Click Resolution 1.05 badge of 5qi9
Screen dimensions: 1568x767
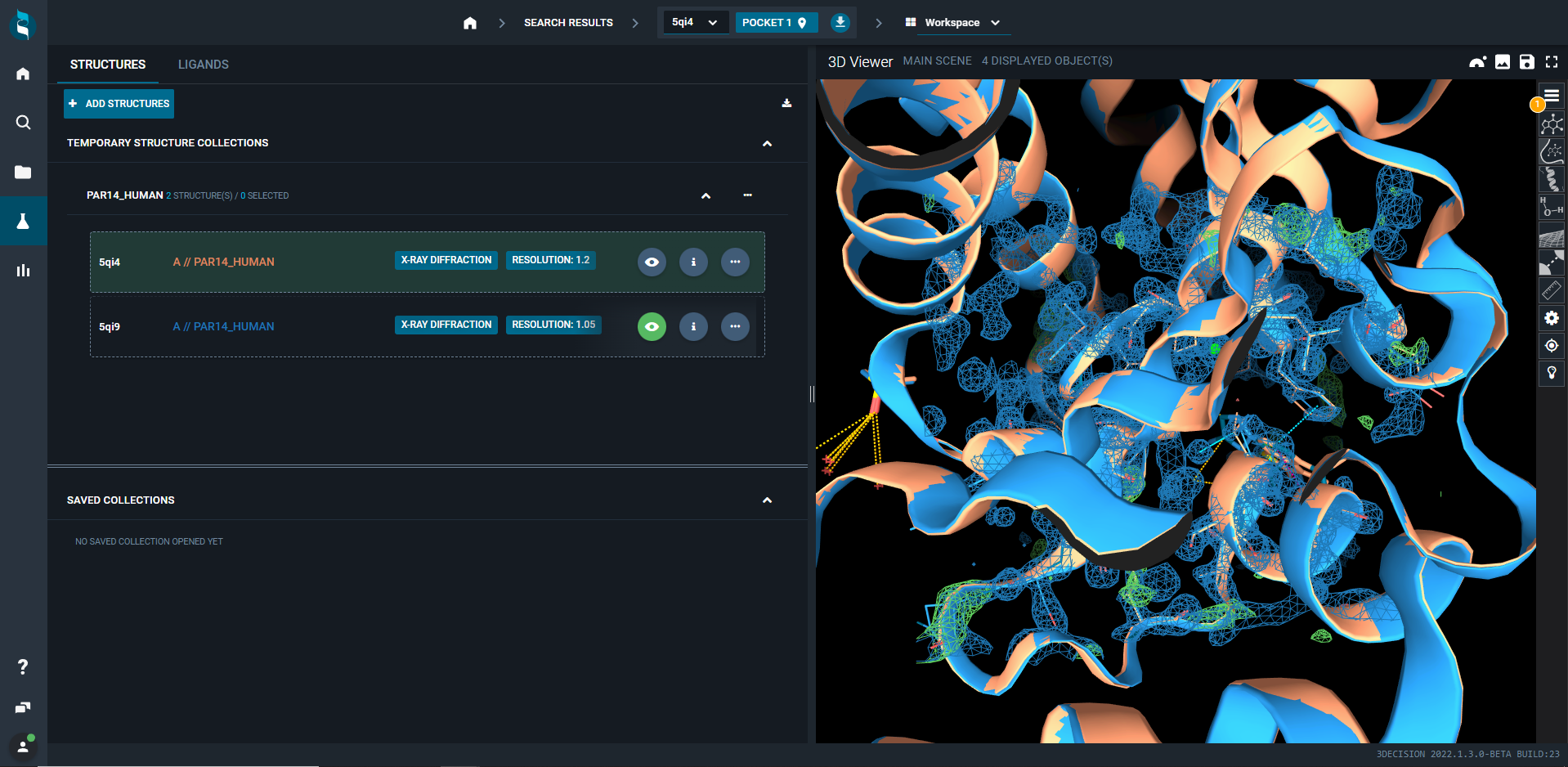tap(553, 325)
